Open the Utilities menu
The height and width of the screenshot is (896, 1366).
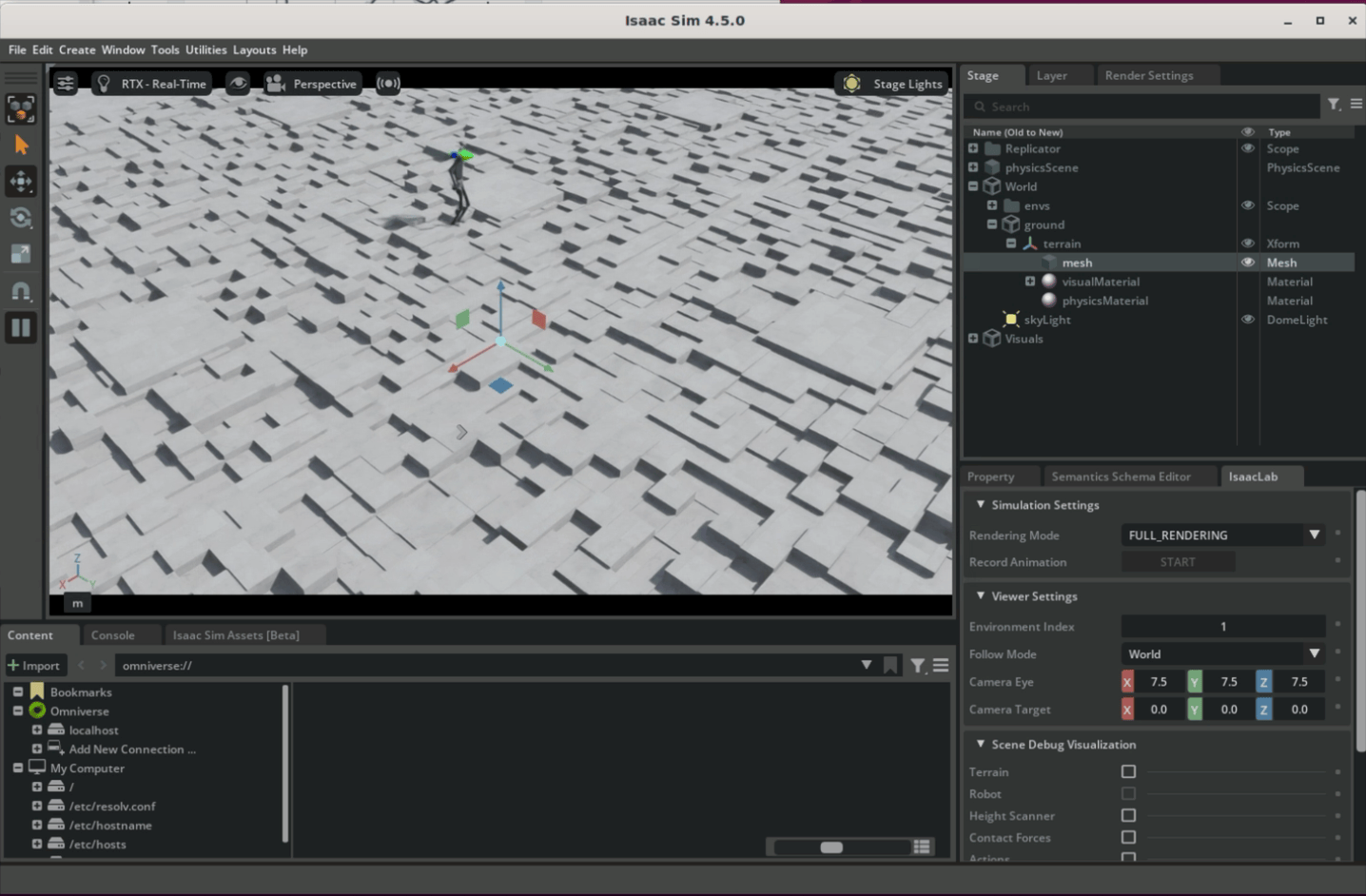click(x=205, y=49)
